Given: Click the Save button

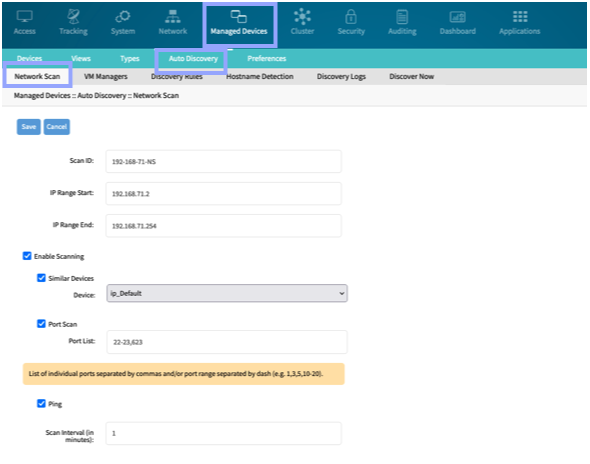Looking at the screenshot, I should (x=29, y=127).
